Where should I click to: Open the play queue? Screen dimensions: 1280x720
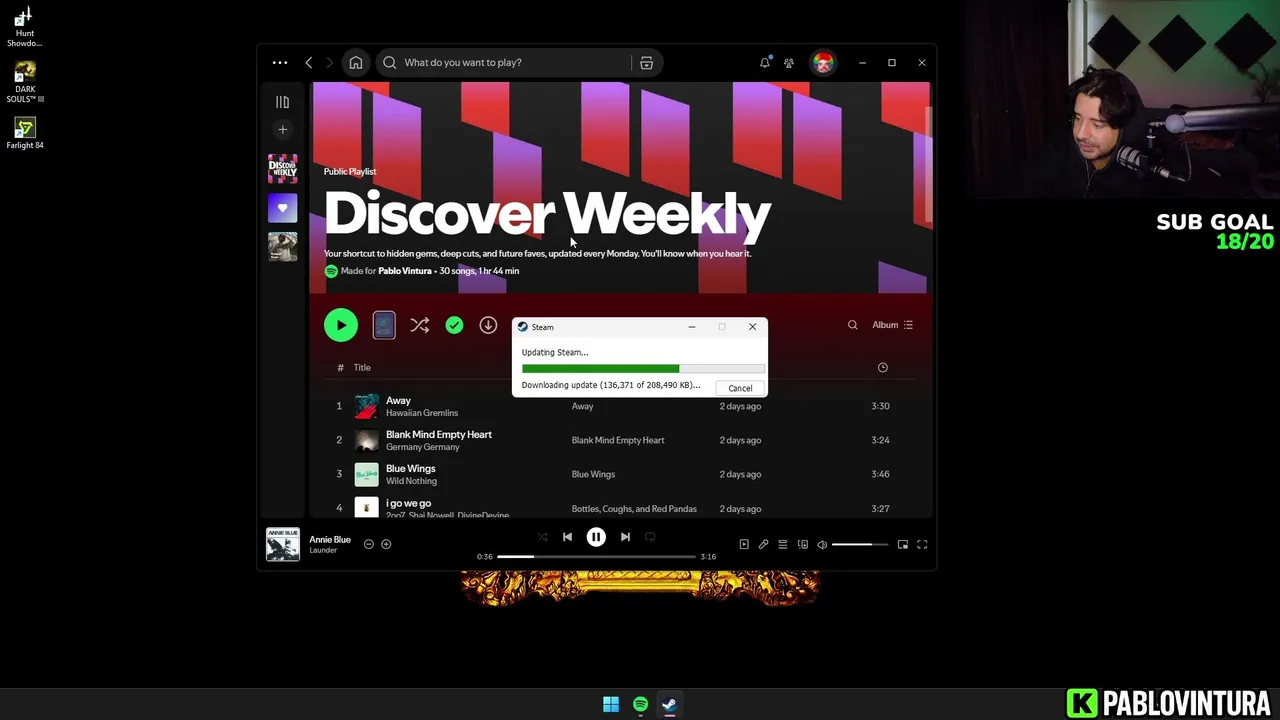783,544
